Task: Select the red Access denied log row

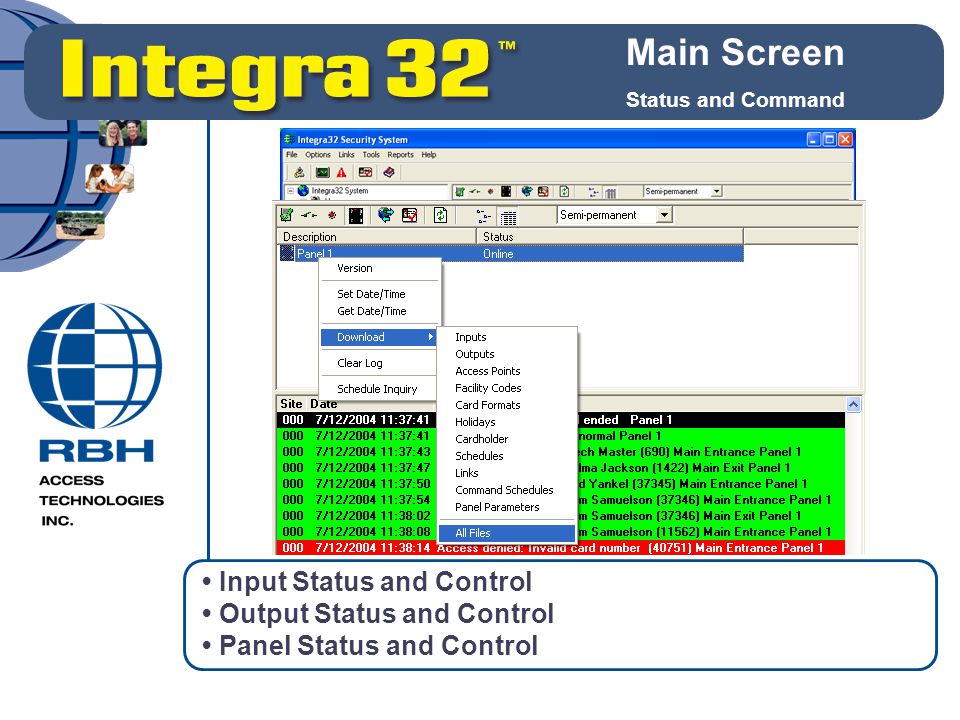Action: pos(560,548)
